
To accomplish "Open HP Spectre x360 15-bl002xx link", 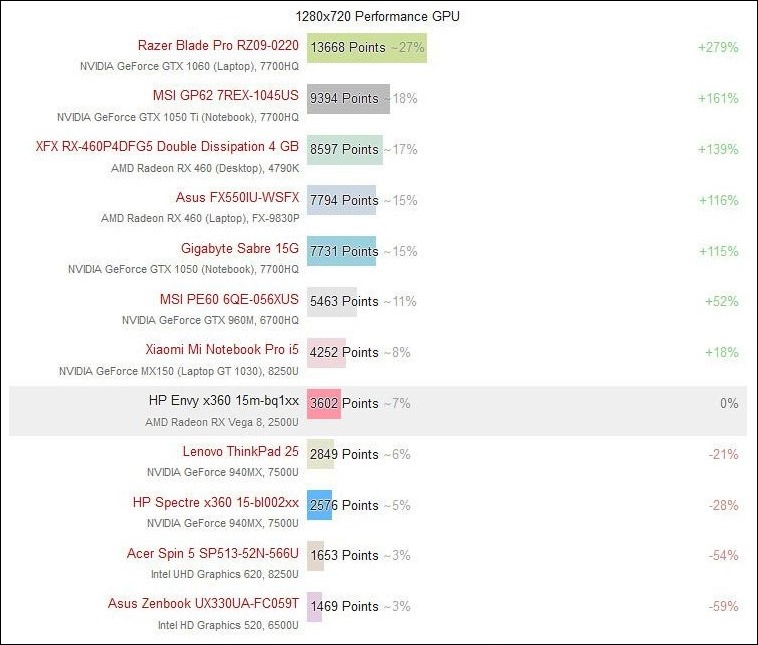I will [x=215, y=503].
